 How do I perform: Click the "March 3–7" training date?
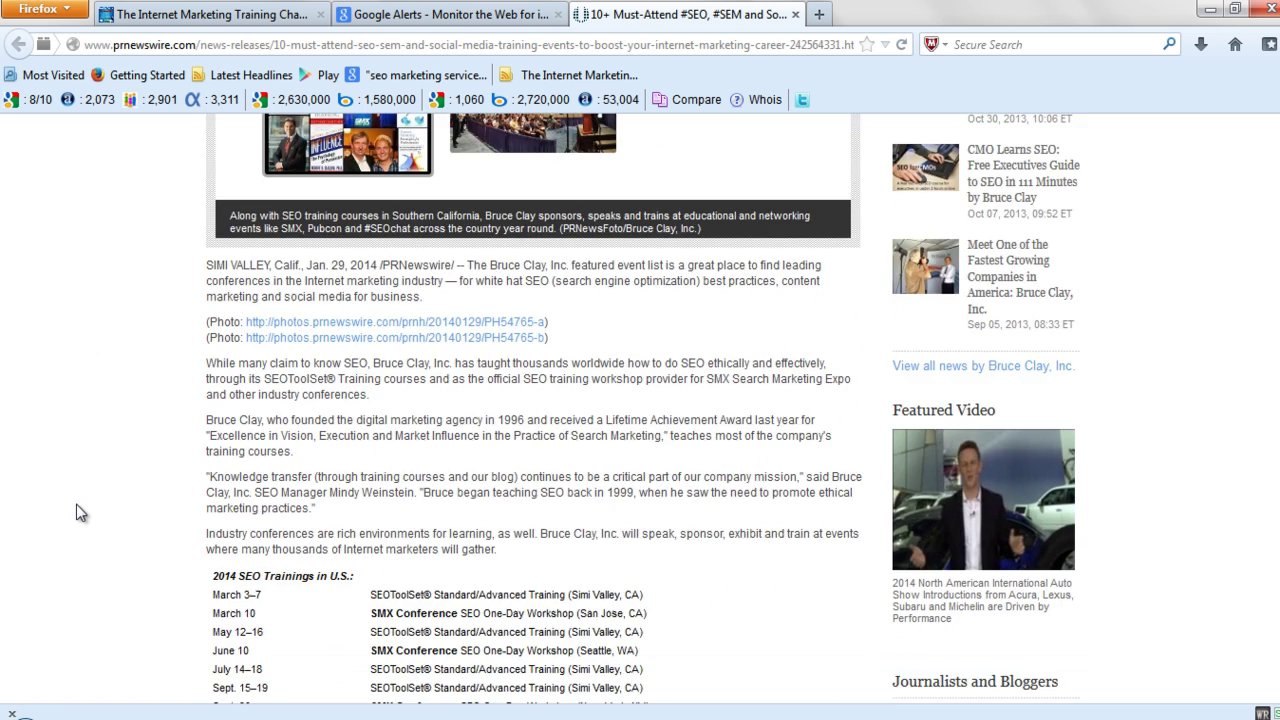tap(236, 595)
